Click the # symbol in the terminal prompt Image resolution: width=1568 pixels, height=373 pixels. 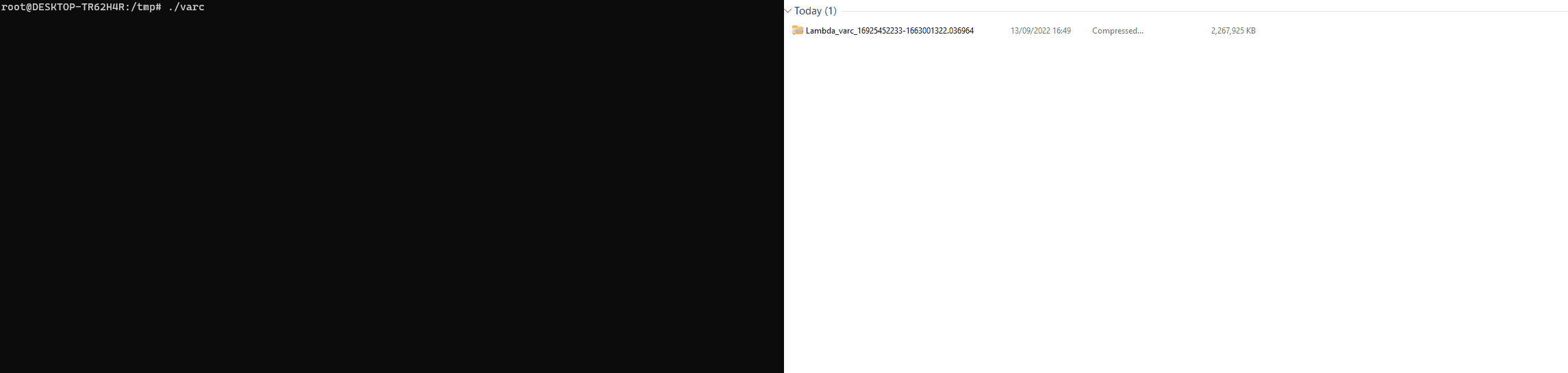pyautogui.click(x=159, y=7)
